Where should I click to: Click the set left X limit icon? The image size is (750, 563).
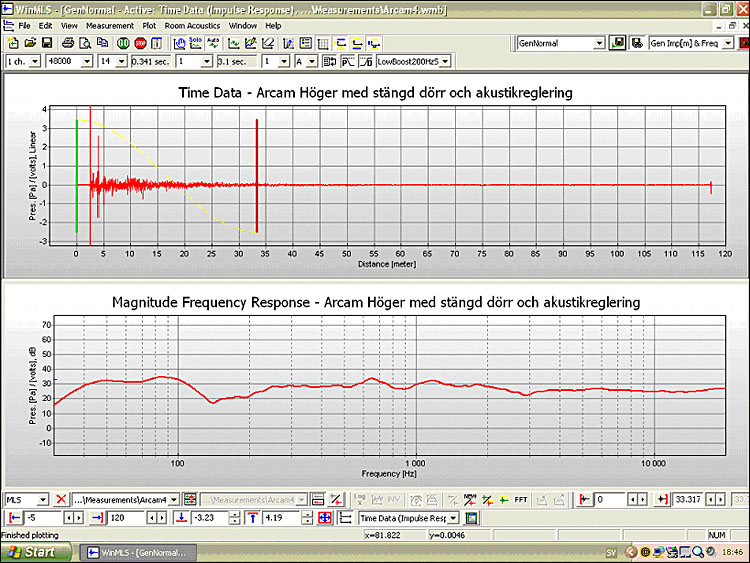(15, 518)
